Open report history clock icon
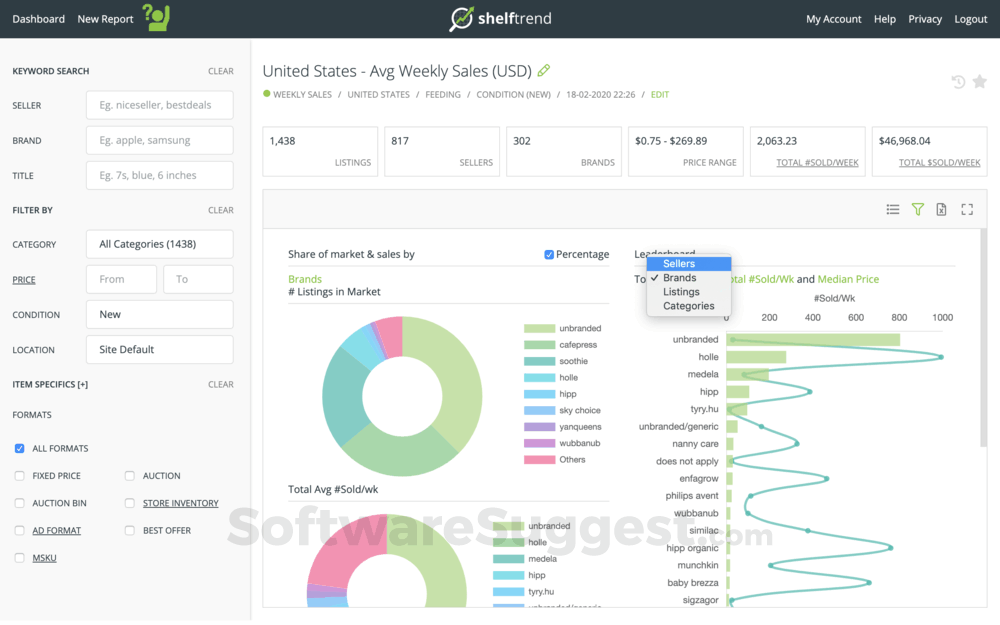 pyautogui.click(x=958, y=82)
